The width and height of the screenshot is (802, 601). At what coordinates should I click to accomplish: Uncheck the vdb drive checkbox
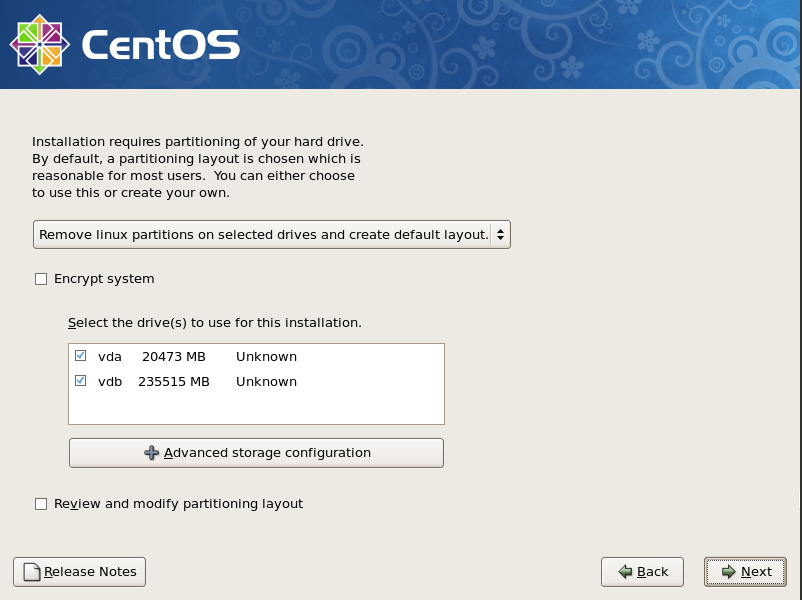(80, 381)
